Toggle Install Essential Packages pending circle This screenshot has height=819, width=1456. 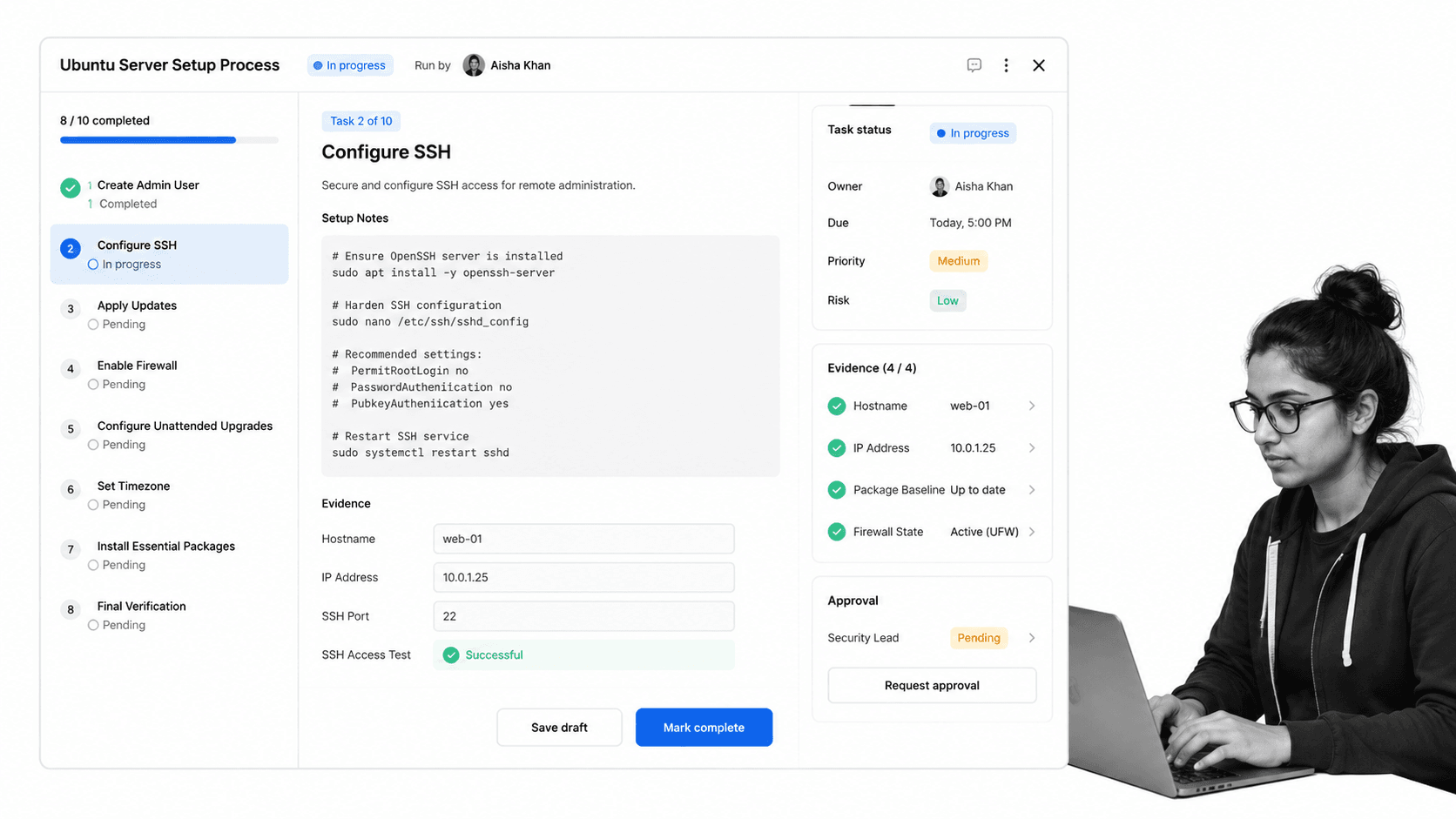(93, 565)
